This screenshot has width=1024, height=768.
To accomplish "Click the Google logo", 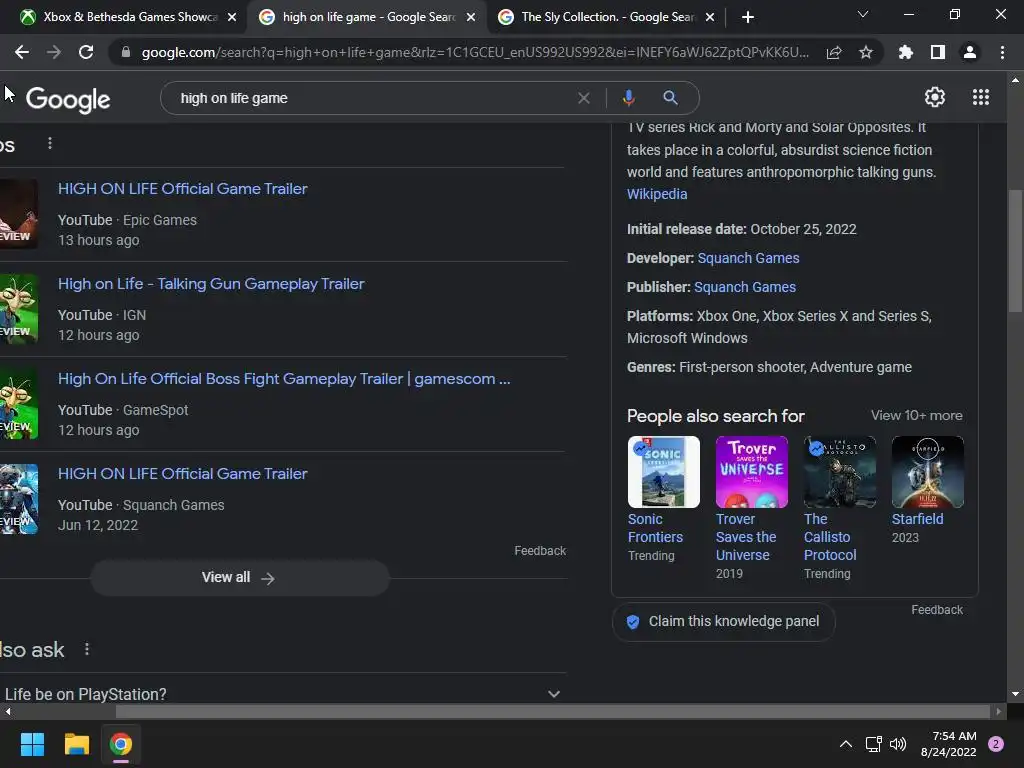I will pyautogui.click(x=68, y=99).
